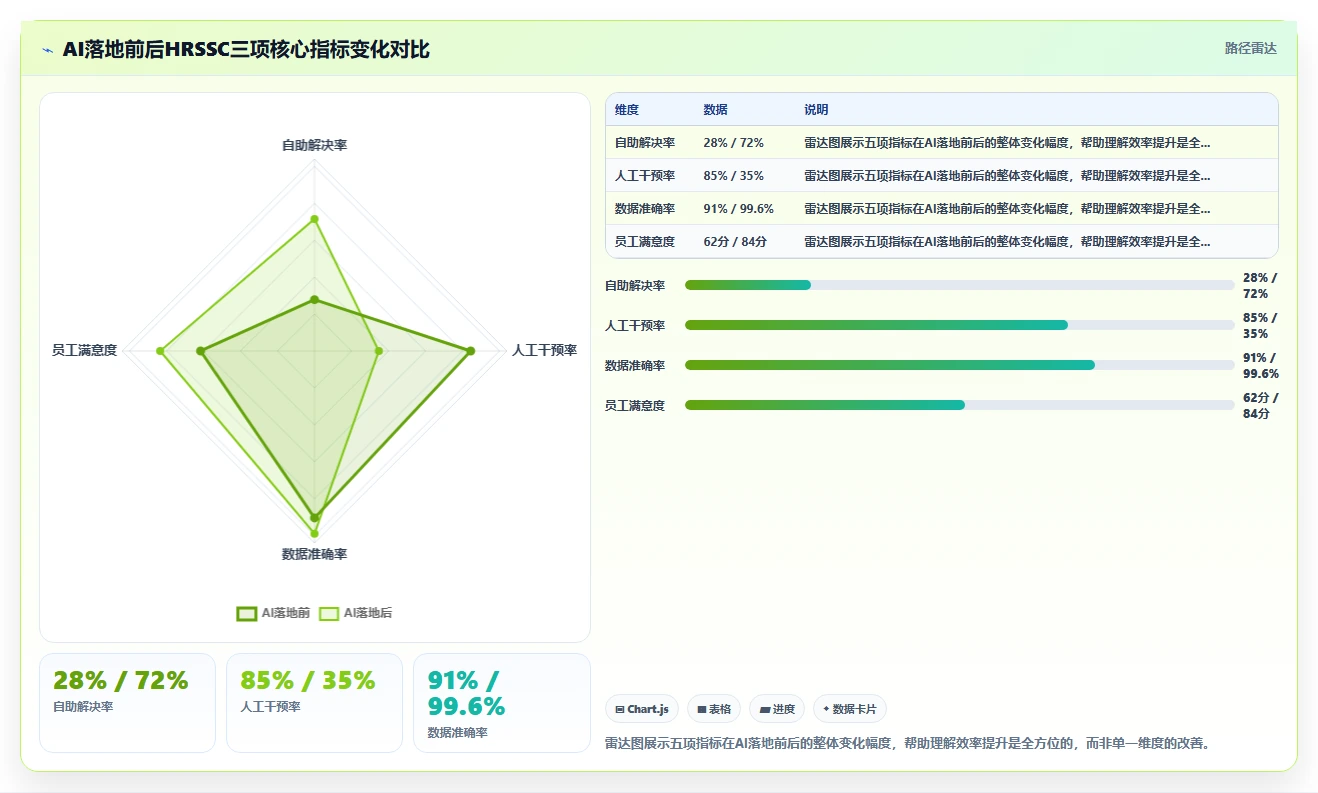The height and width of the screenshot is (793, 1318).
Task: Toggle the AI落地前 legend swatch
Action: point(246,613)
